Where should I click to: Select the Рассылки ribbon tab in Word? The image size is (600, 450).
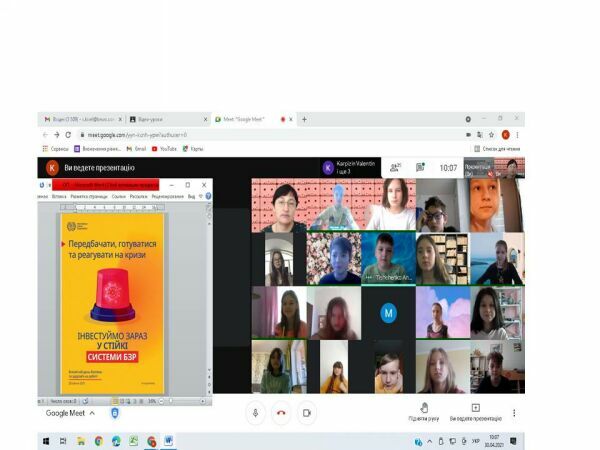click(139, 196)
